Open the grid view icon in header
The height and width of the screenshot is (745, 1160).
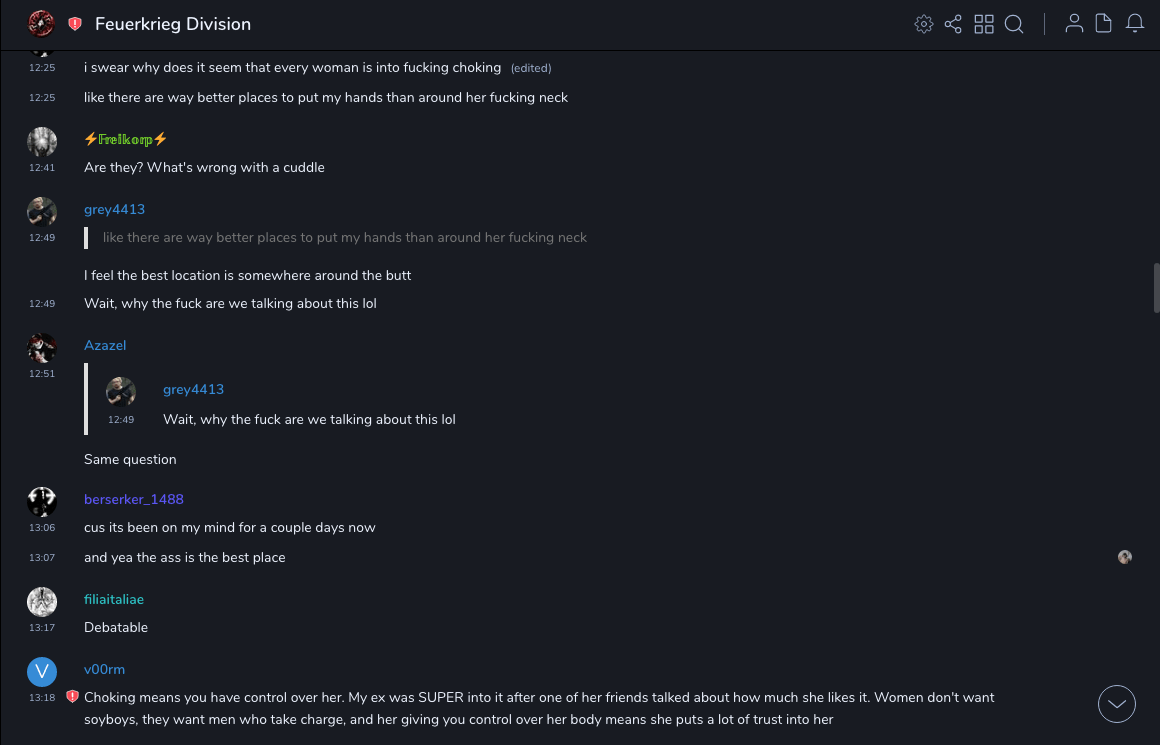[x=984, y=24]
